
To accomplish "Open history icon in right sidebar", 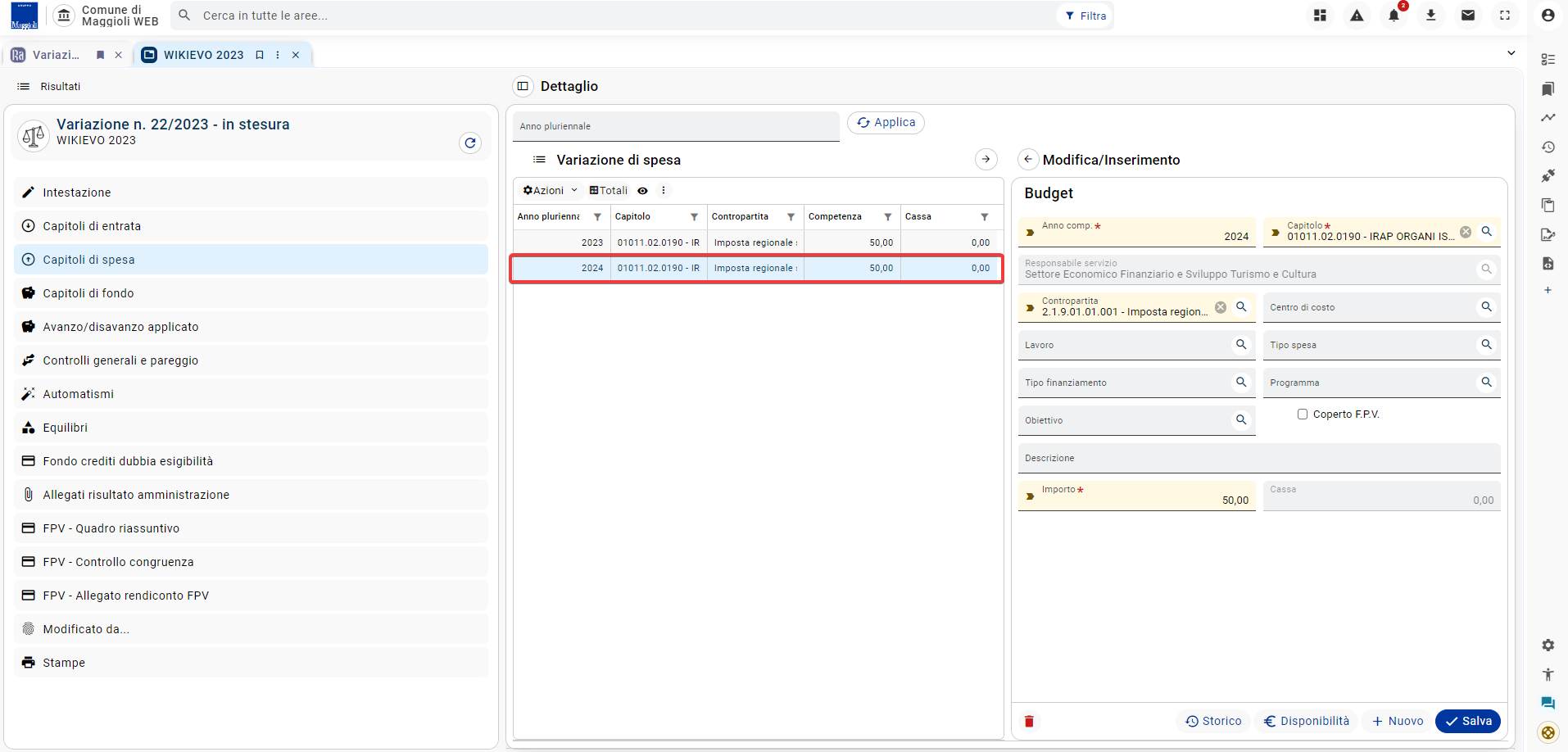I will 1548,147.
